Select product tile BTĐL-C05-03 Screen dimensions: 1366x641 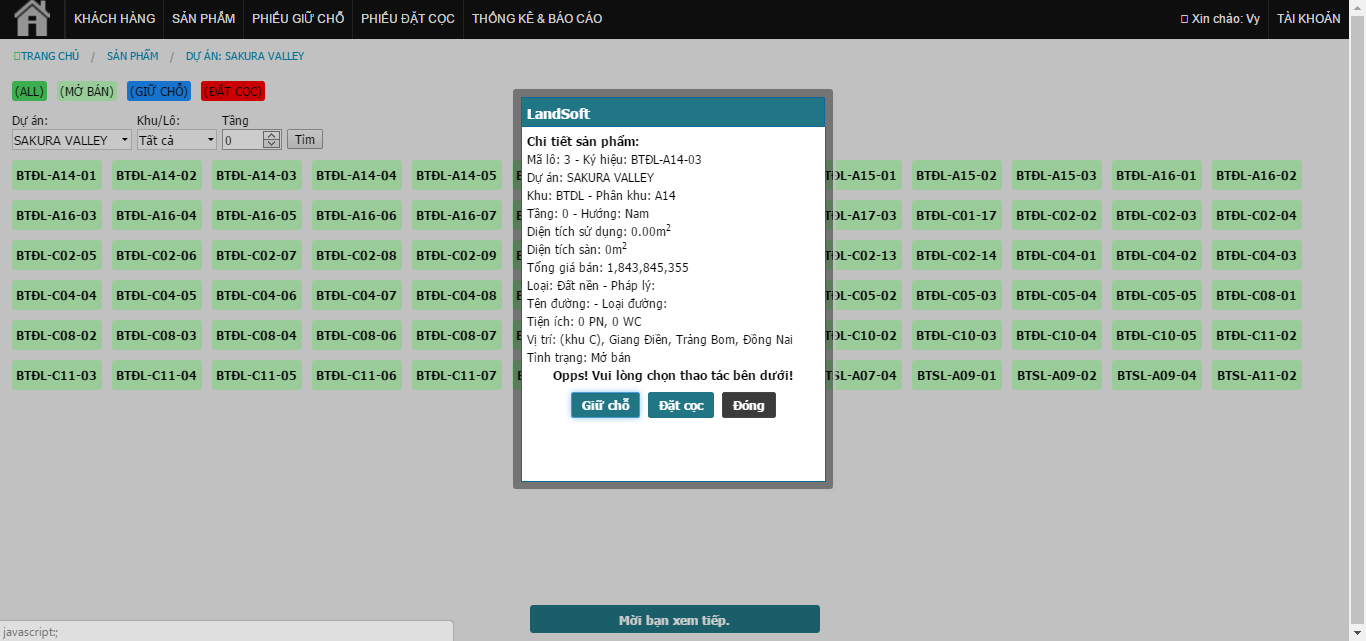point(957,296)
